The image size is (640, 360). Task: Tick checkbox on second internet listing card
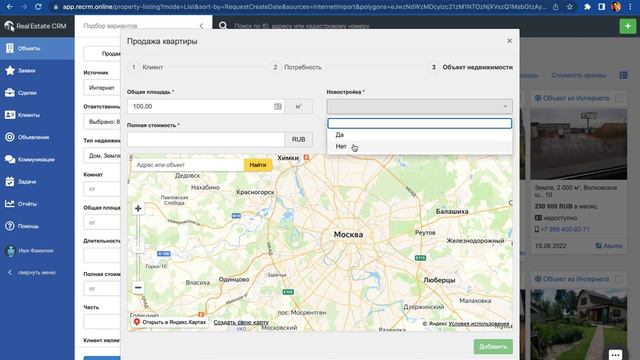619,279
